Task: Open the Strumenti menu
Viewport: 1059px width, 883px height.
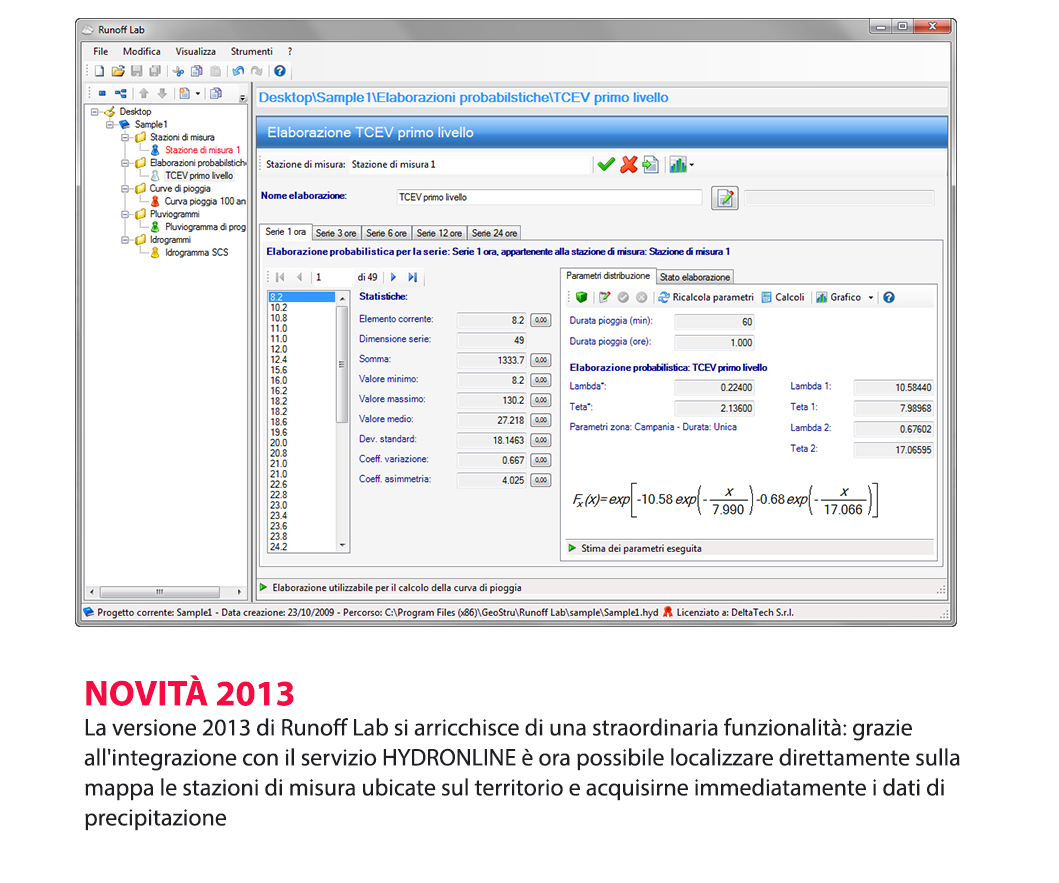Action: [251, 51]
